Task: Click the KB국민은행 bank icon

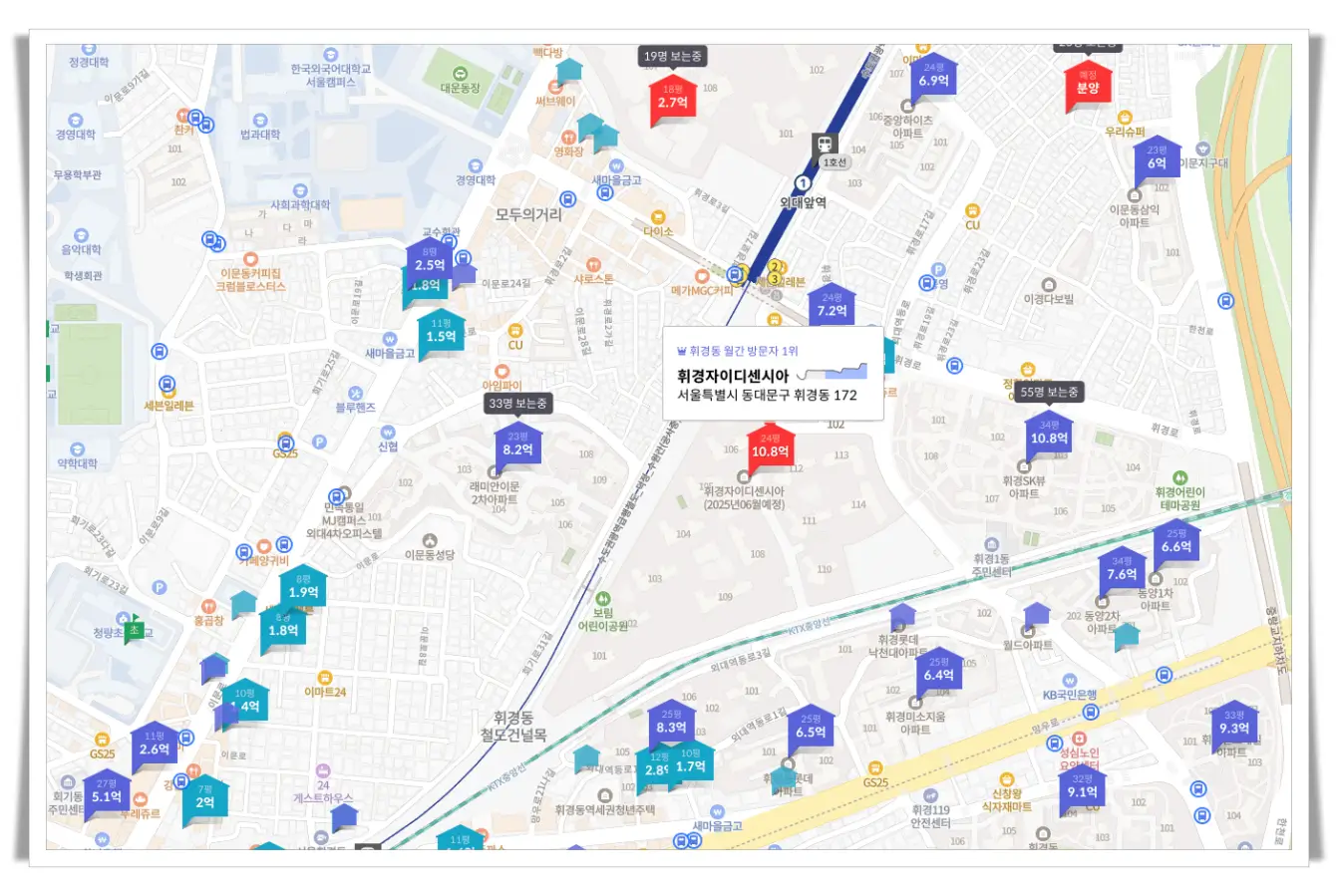Action: tap(1069, 680)
